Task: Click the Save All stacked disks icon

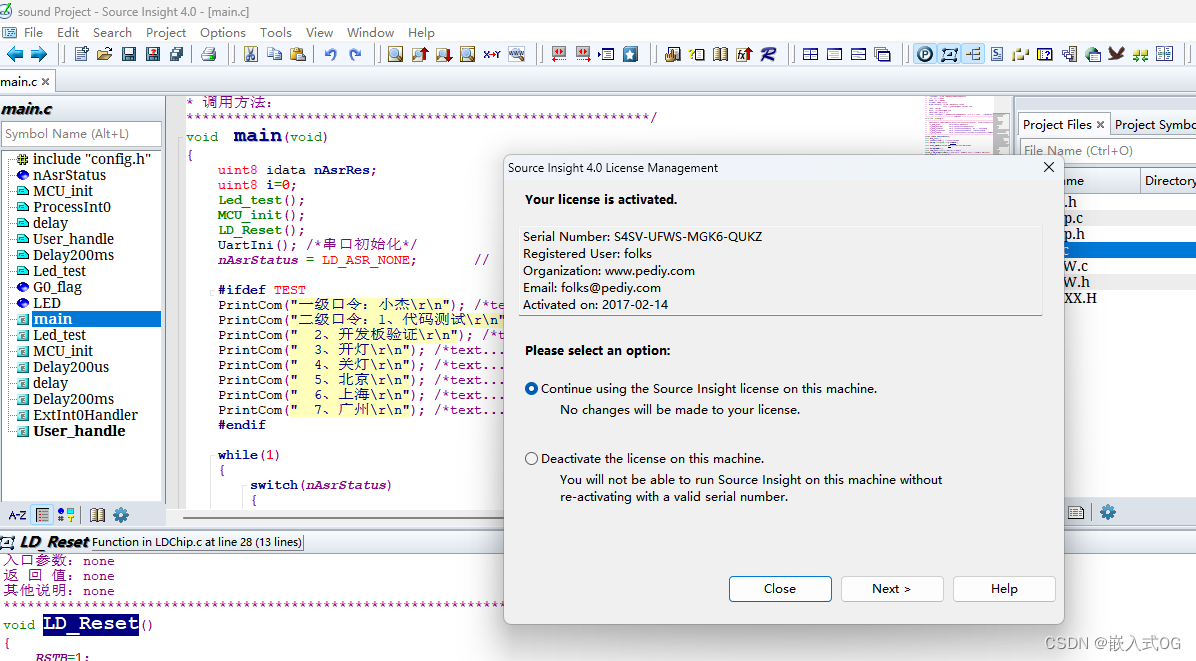Action: (x=176, y=54)
